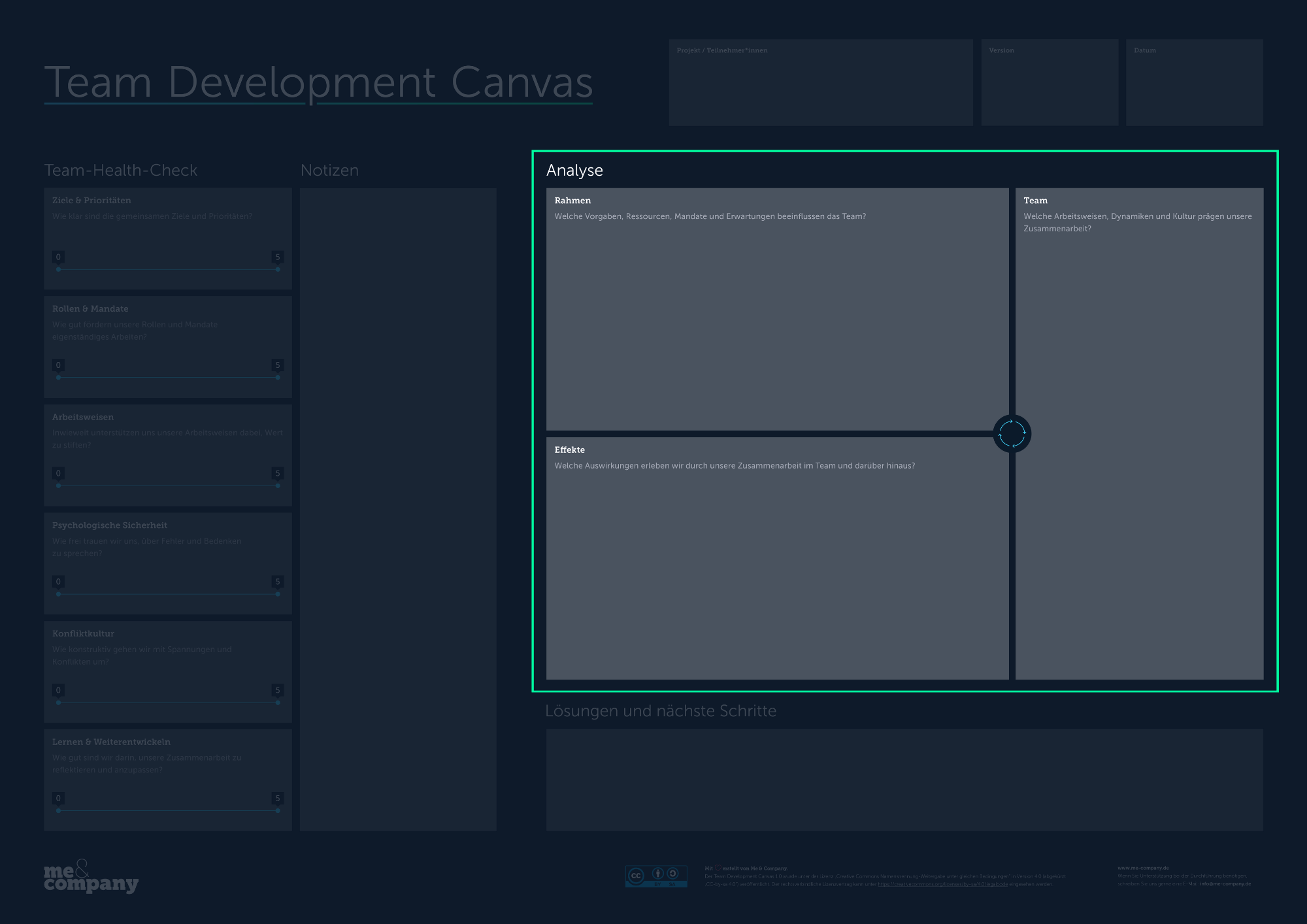This screenshot has width=1307, height=924.
Task: Click the circular arrows cycle icon
Action: coord(1012,434)
